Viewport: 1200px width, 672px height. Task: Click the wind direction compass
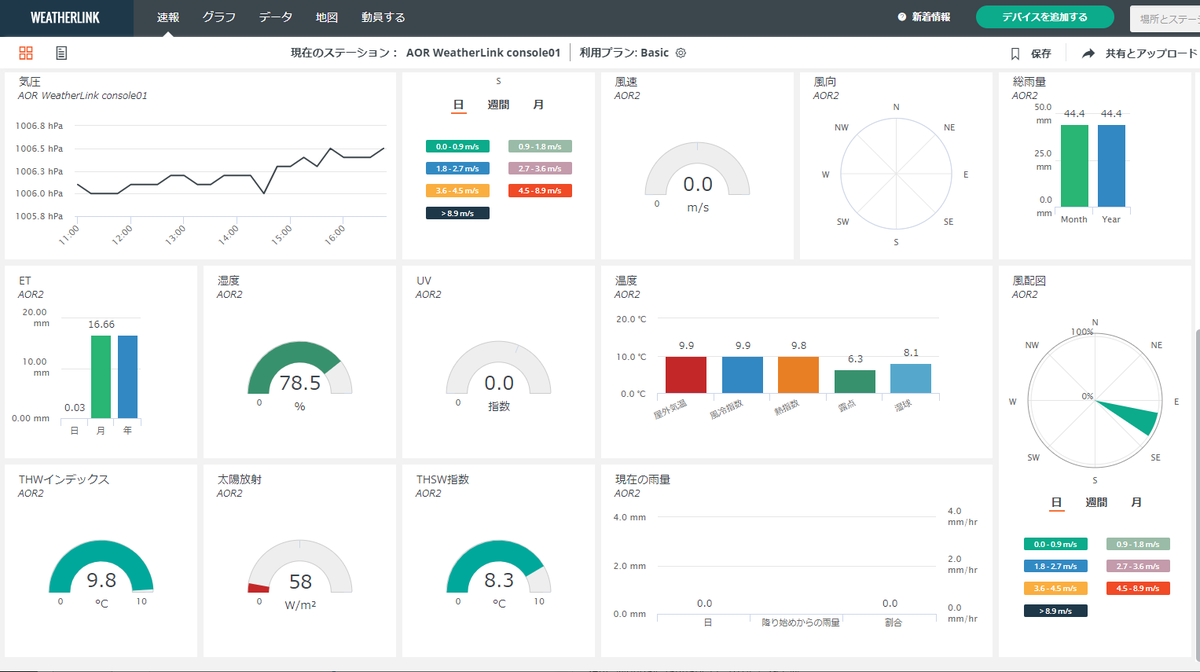(896, 175)
